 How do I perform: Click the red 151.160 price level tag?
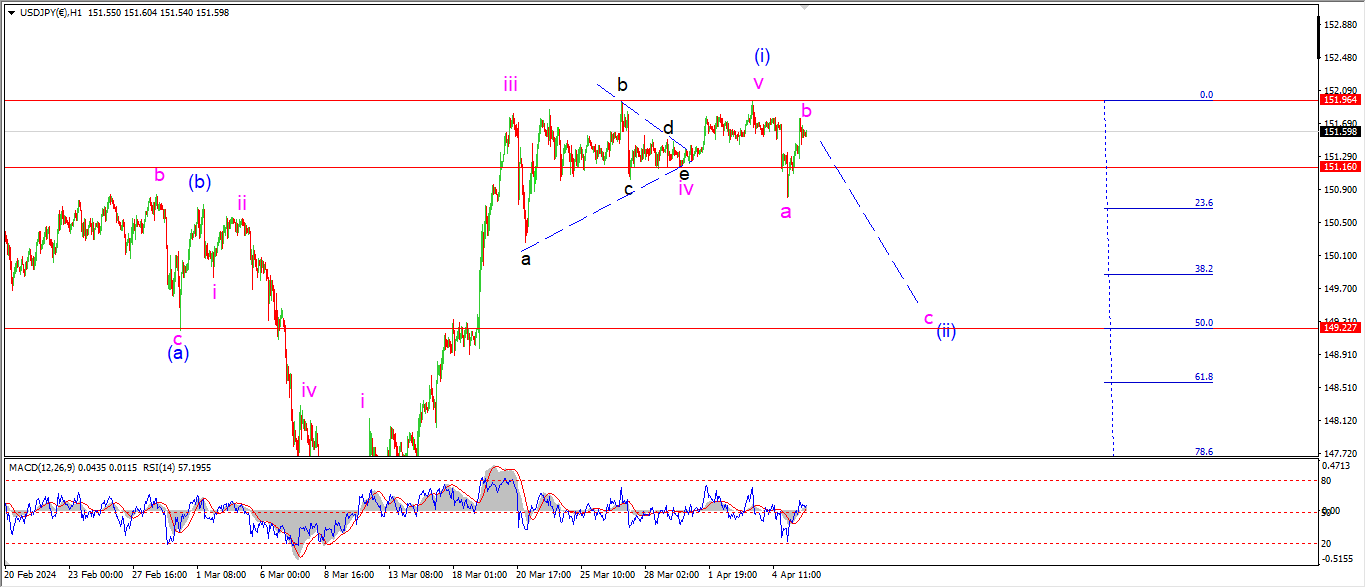(1339, 168)
